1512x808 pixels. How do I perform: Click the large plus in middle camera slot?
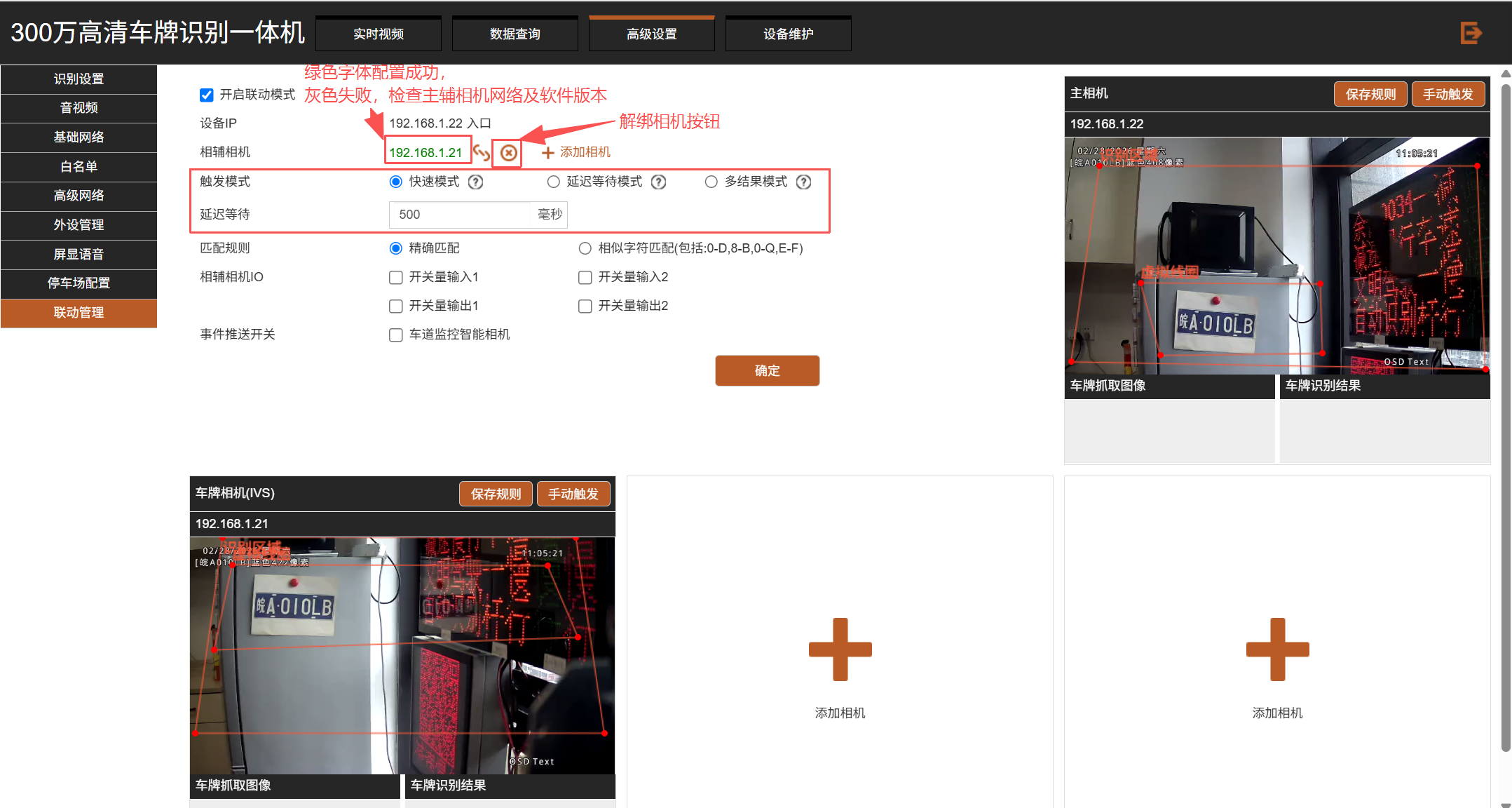point(840,649)
